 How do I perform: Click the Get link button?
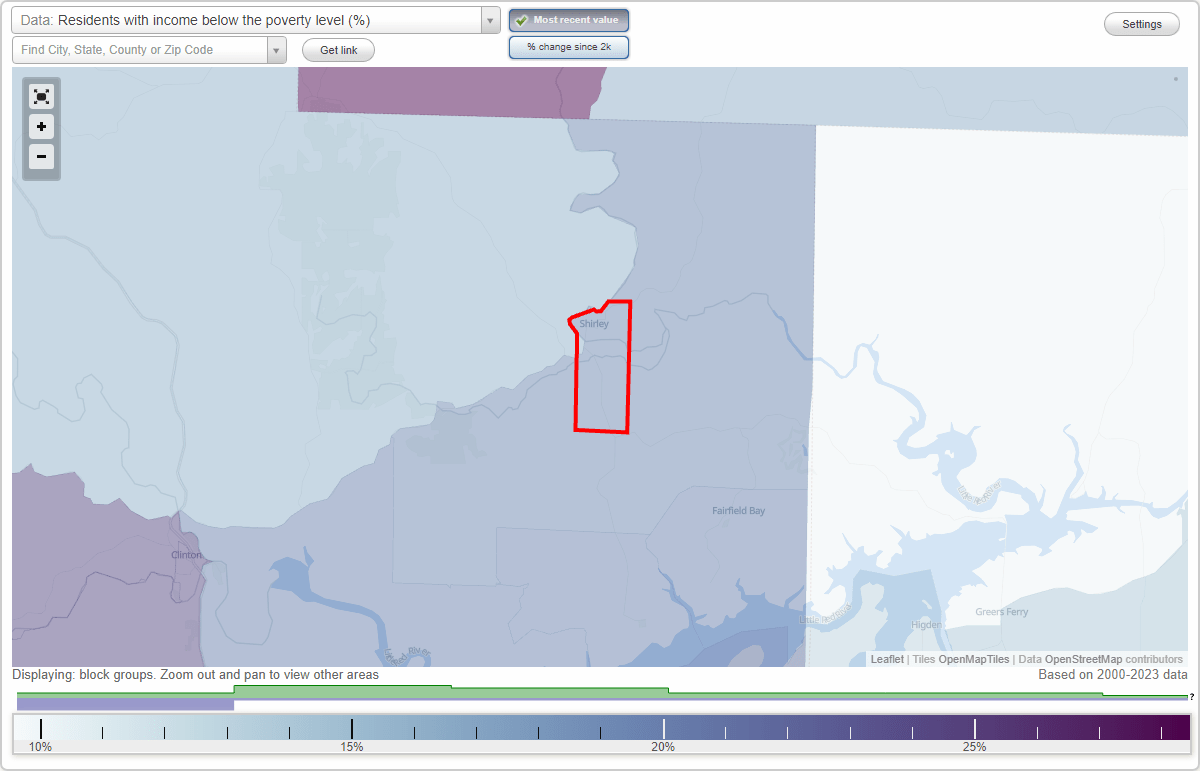[x=337, y=49]
